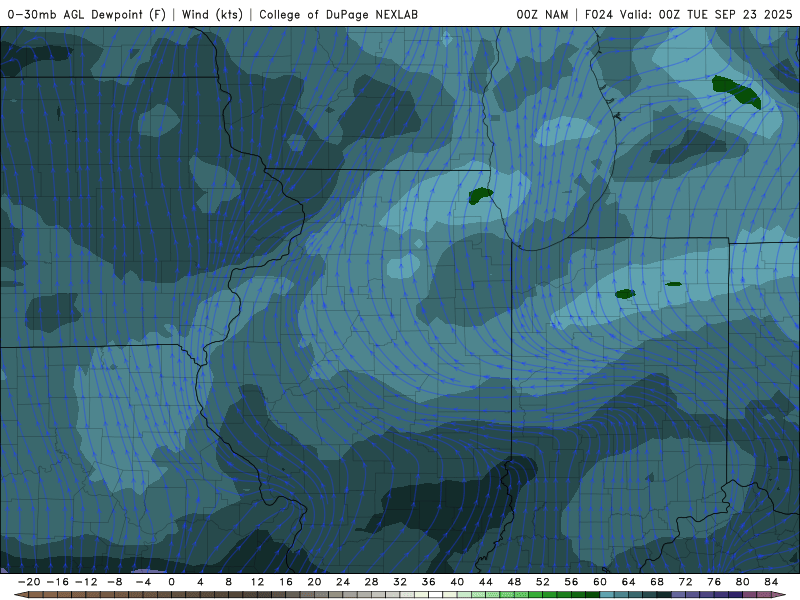
Task: Select the 56 color scale label
Action: click(x=571, y=582)
